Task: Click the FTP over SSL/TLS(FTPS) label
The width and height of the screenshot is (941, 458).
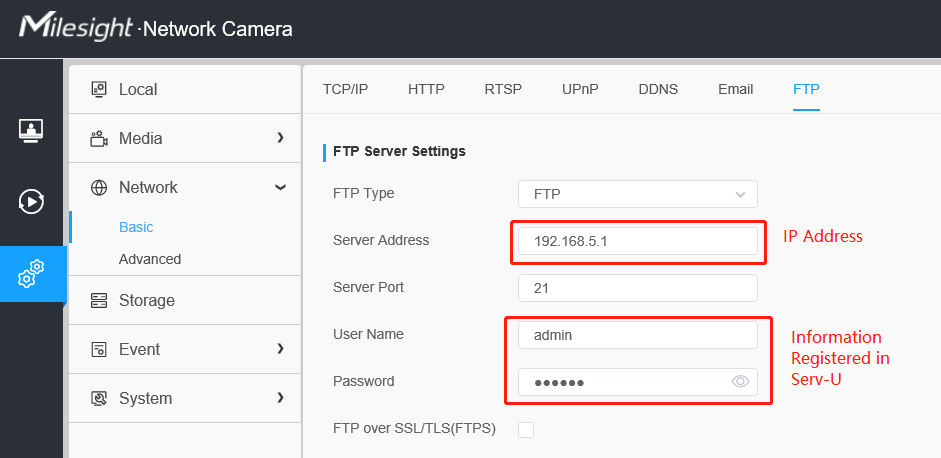Action: [415, 429]
